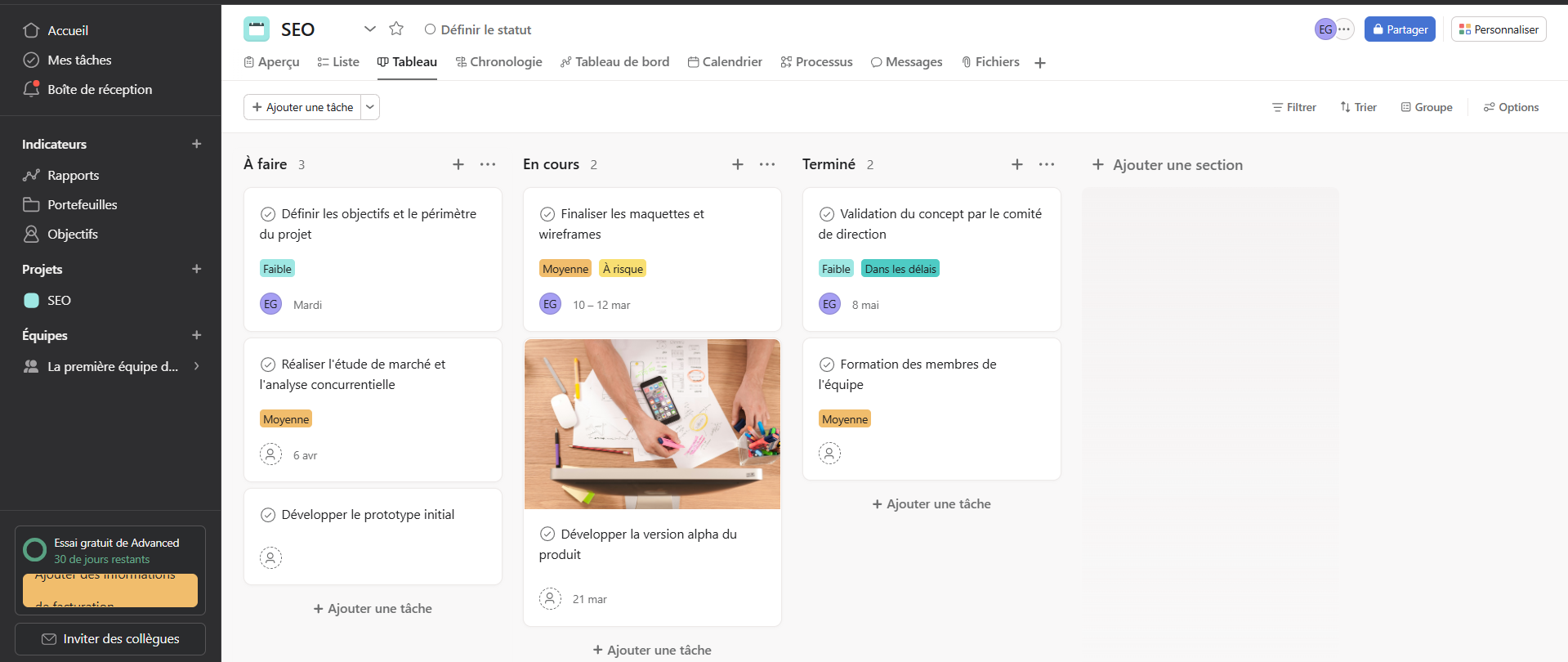Select the SEO project in sidebar

click(x=47, y=300)
